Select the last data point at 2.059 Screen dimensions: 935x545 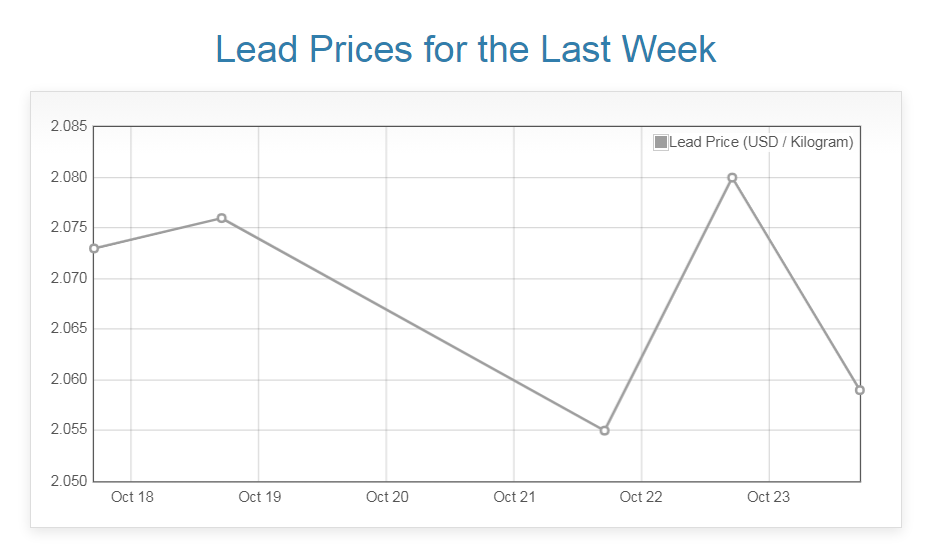coord(859,390)
